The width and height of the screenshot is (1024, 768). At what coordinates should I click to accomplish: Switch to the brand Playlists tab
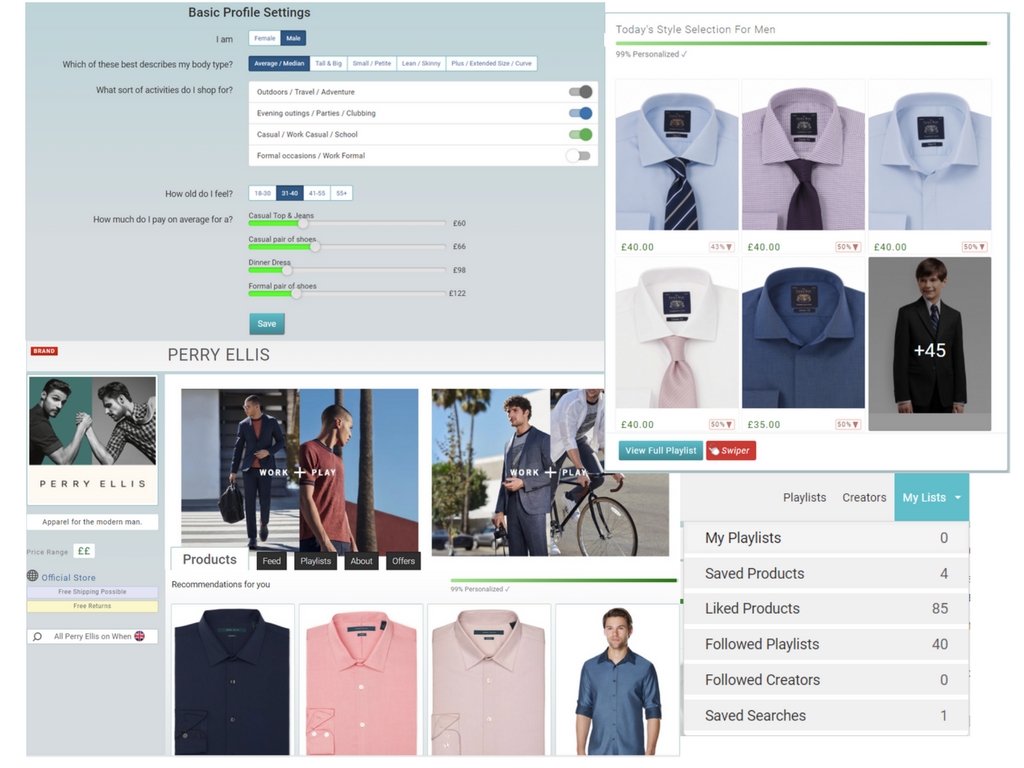pyautogui.click(x=315, y=561)
